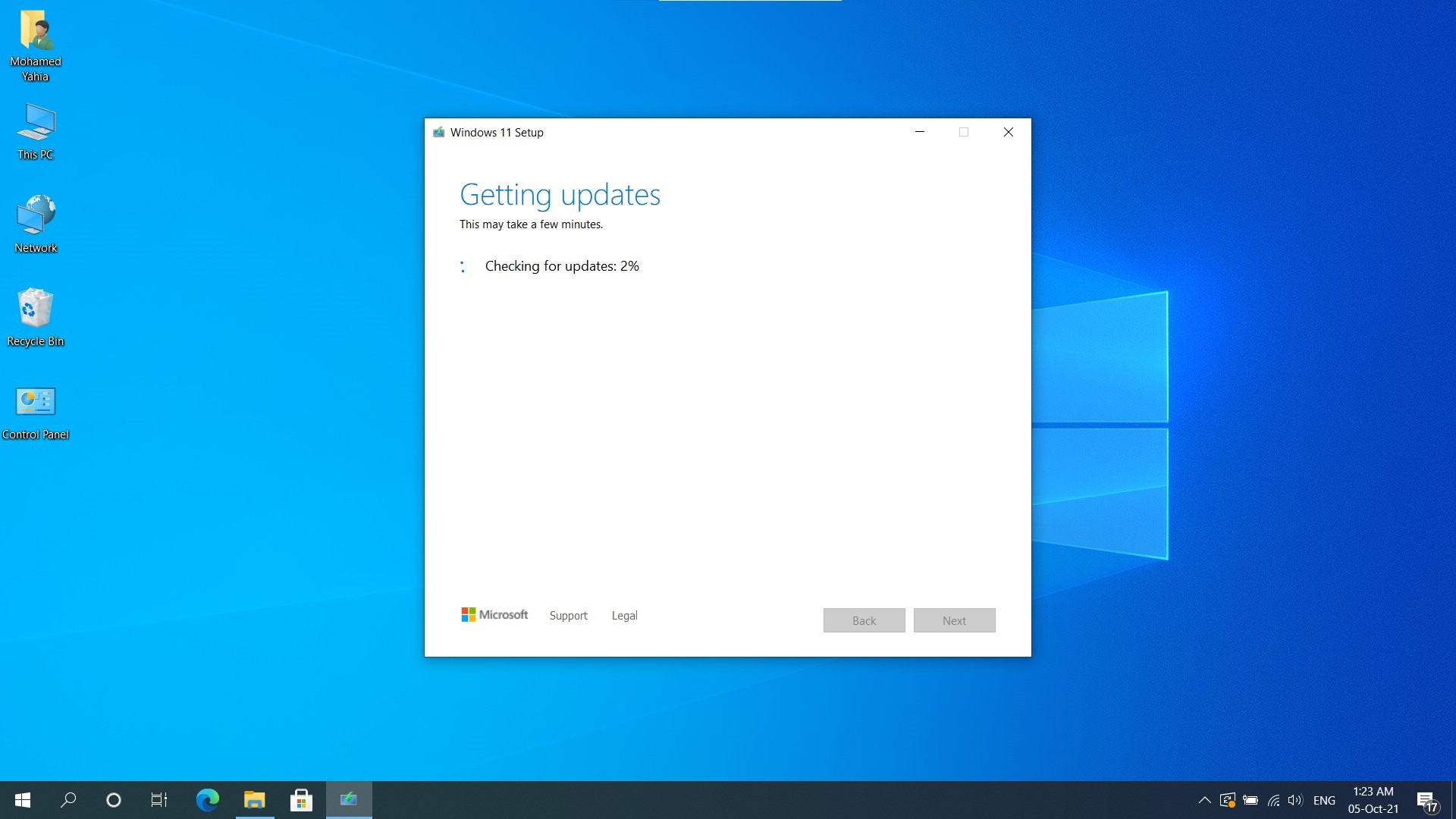Click the disabled maximize button in Setup
The height and width of the screenshot is (819, 1456).
(x=964, y=132)
